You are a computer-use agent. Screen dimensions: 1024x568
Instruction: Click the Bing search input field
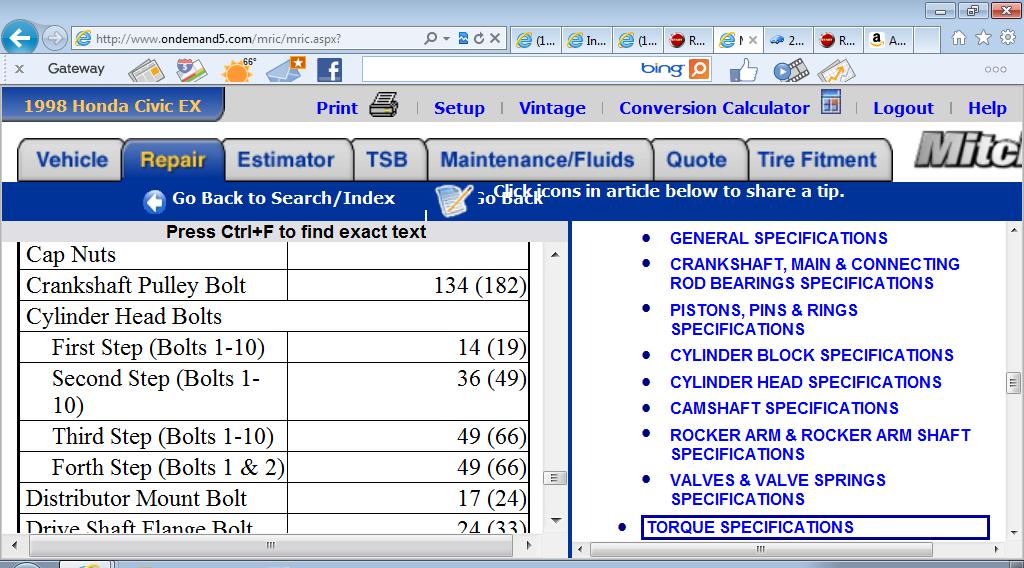tap(500, 69)
